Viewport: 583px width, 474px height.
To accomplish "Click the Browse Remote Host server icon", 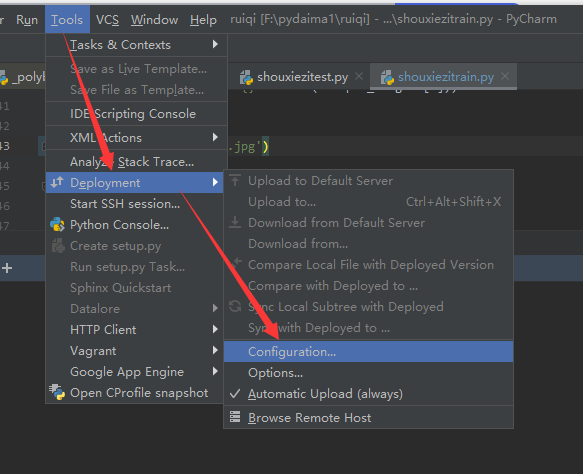I will click(x=235, y=417).
